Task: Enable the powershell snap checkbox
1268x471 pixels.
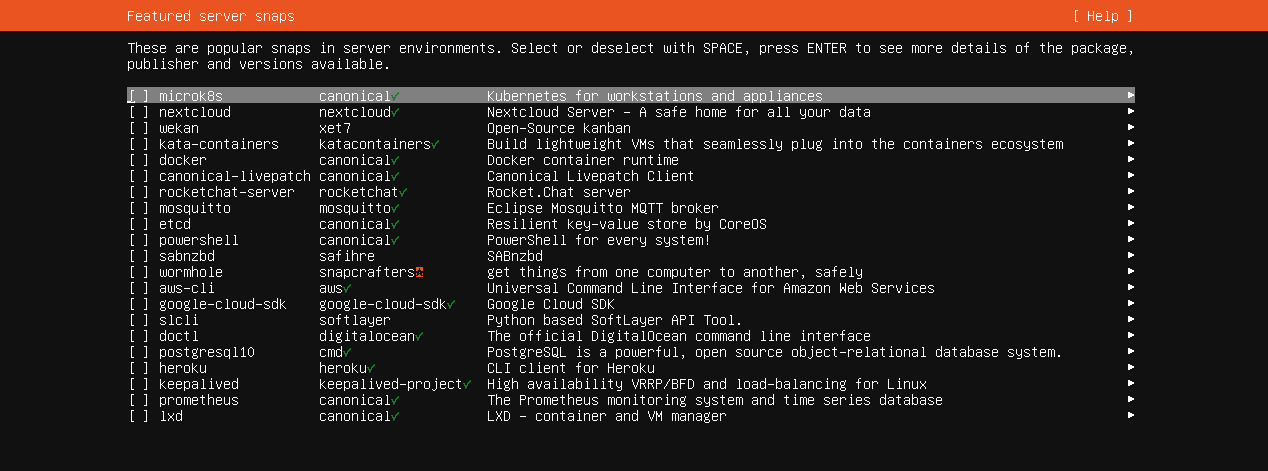Action: (139, 240)
